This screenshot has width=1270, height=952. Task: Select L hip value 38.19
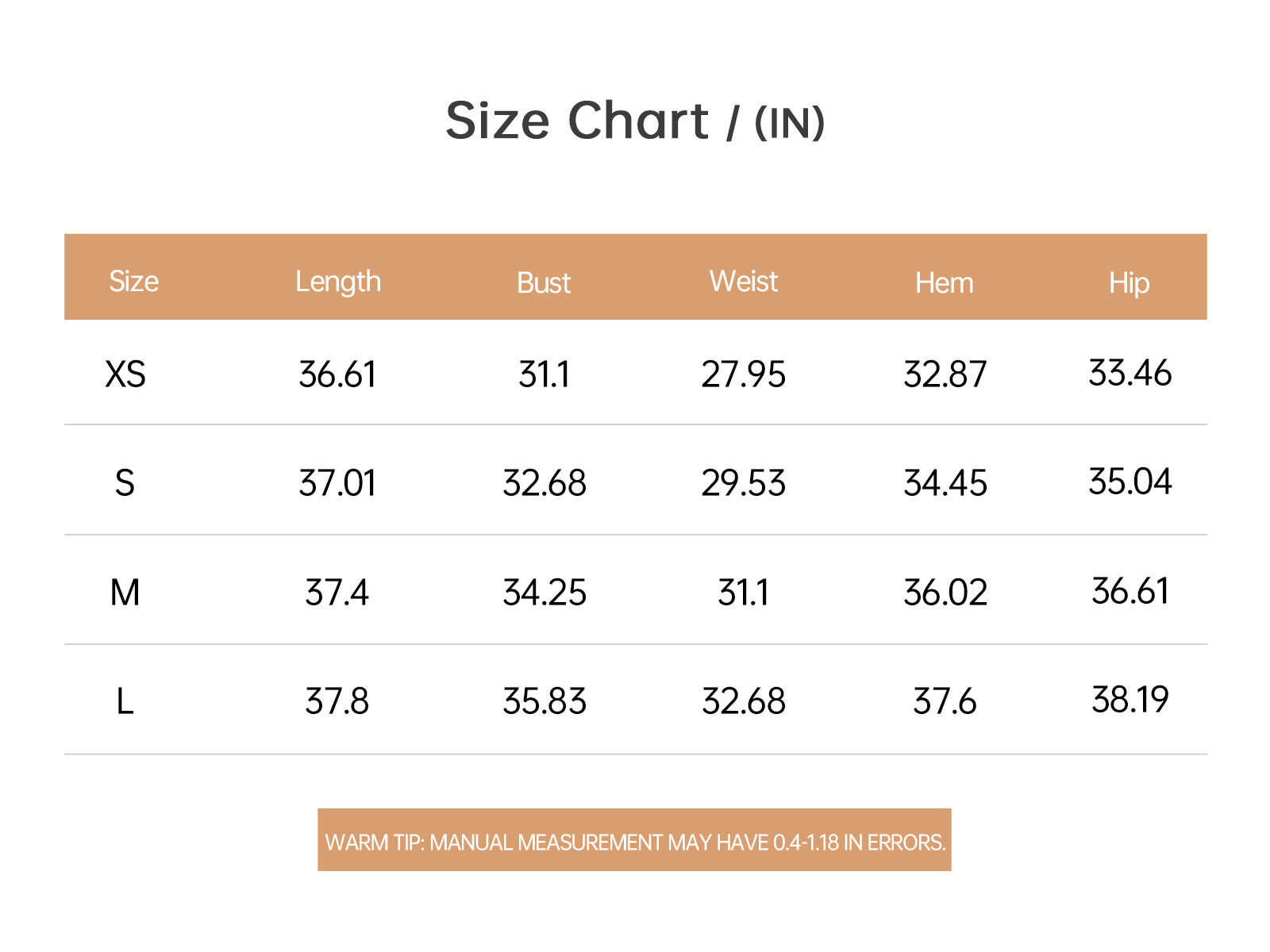[1130, 700]
